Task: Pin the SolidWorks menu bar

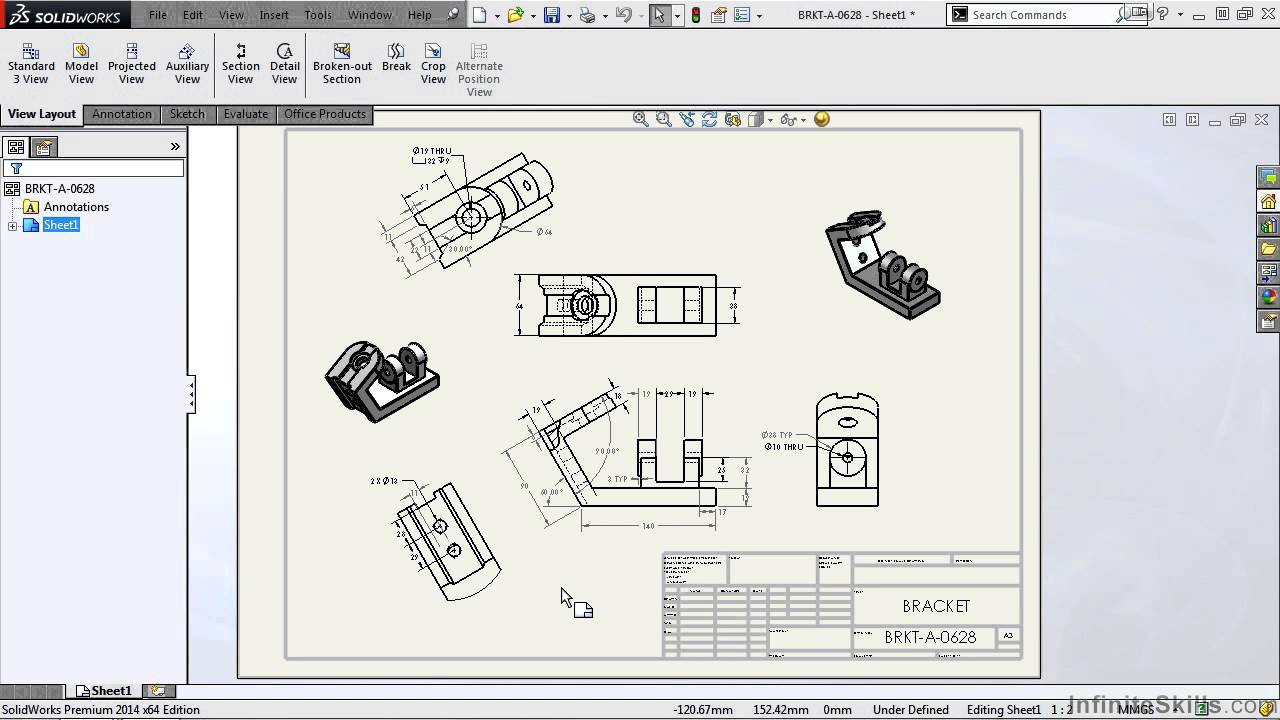Action: (453, 15)
